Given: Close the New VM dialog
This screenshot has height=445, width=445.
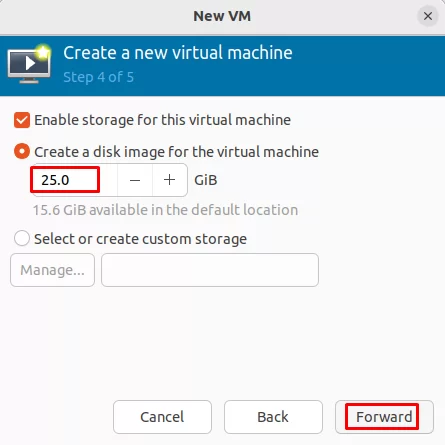Looking at the screenshot, I should pos(428,16).
